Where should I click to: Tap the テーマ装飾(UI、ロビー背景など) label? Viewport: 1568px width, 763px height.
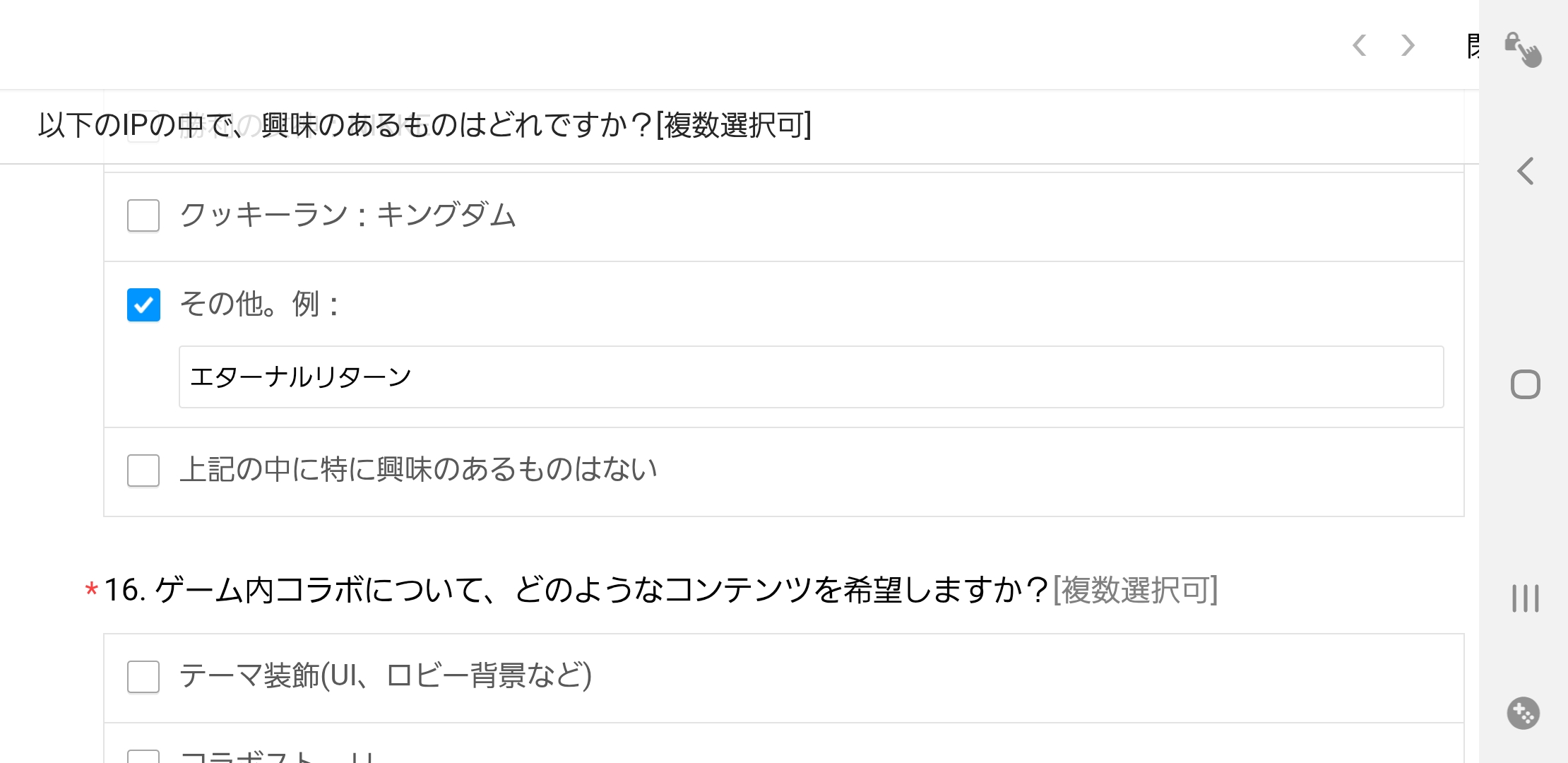(x=386, y=676)
